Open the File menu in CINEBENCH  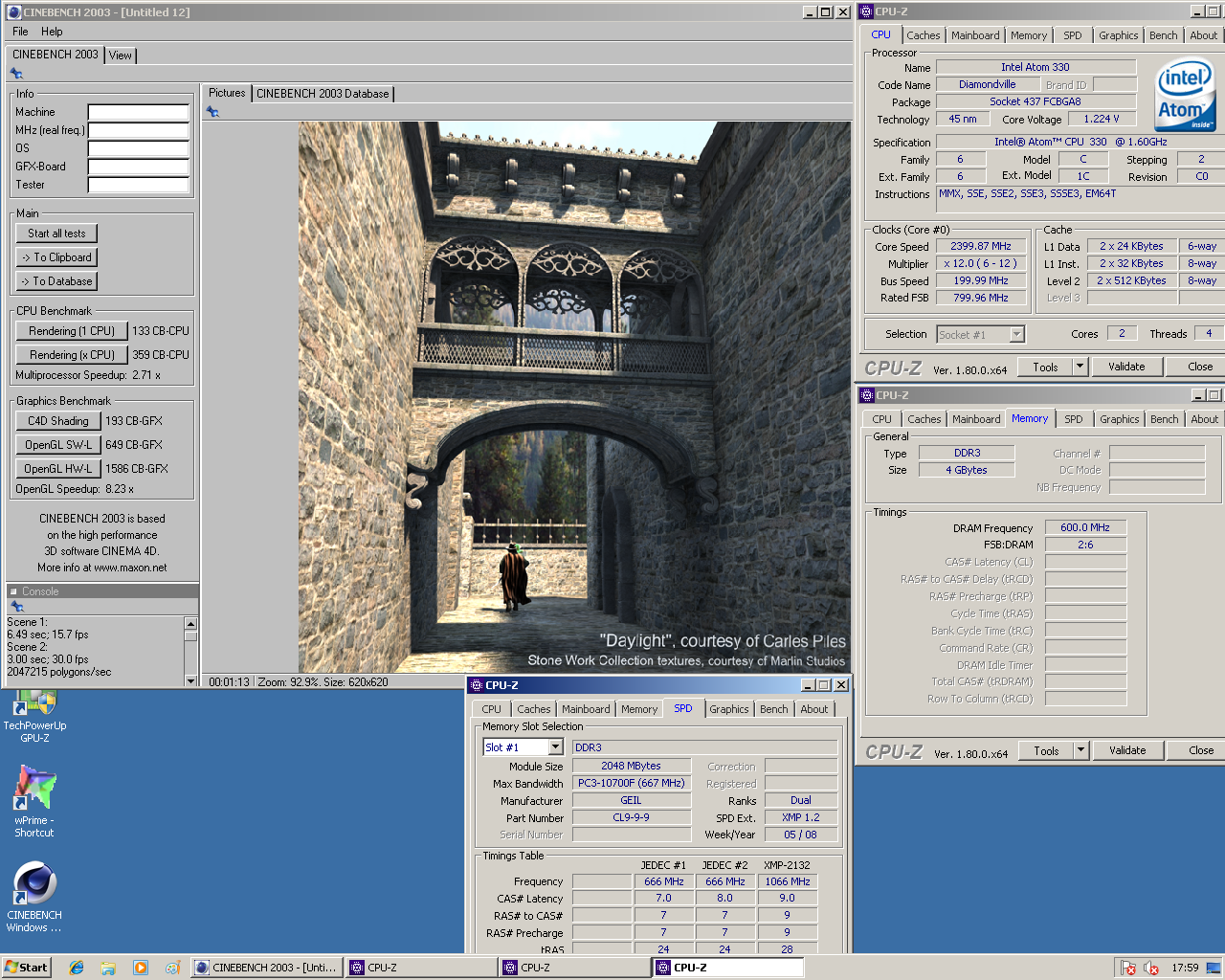[x=20, y=32]
